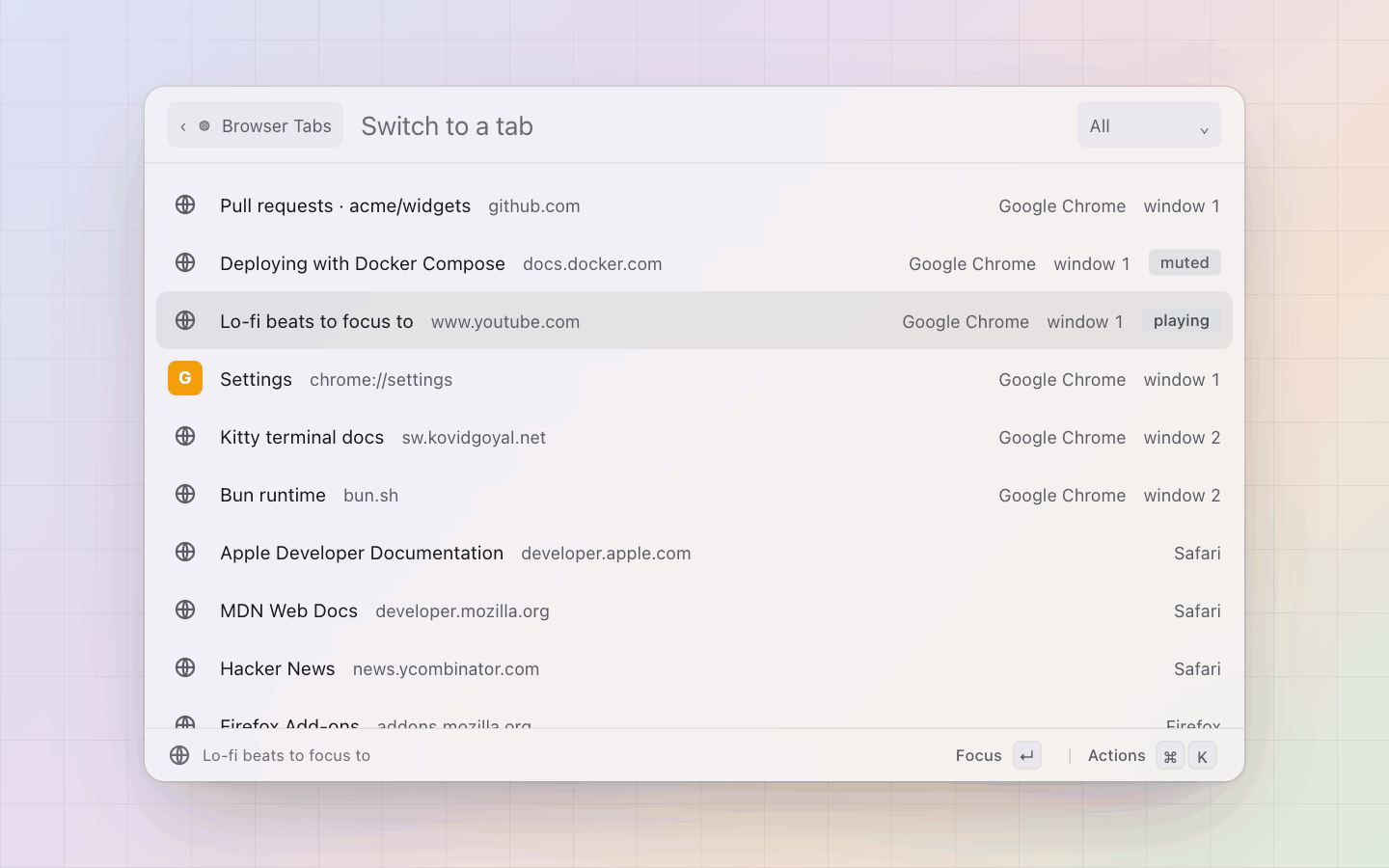
Task: Click the Return key icon next to Focus
Action: tap(1027, 756)
